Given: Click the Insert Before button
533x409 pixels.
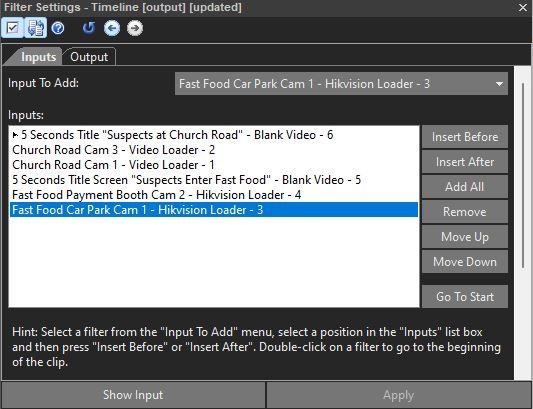Looking at the screenshot, I should click(465, 137).
